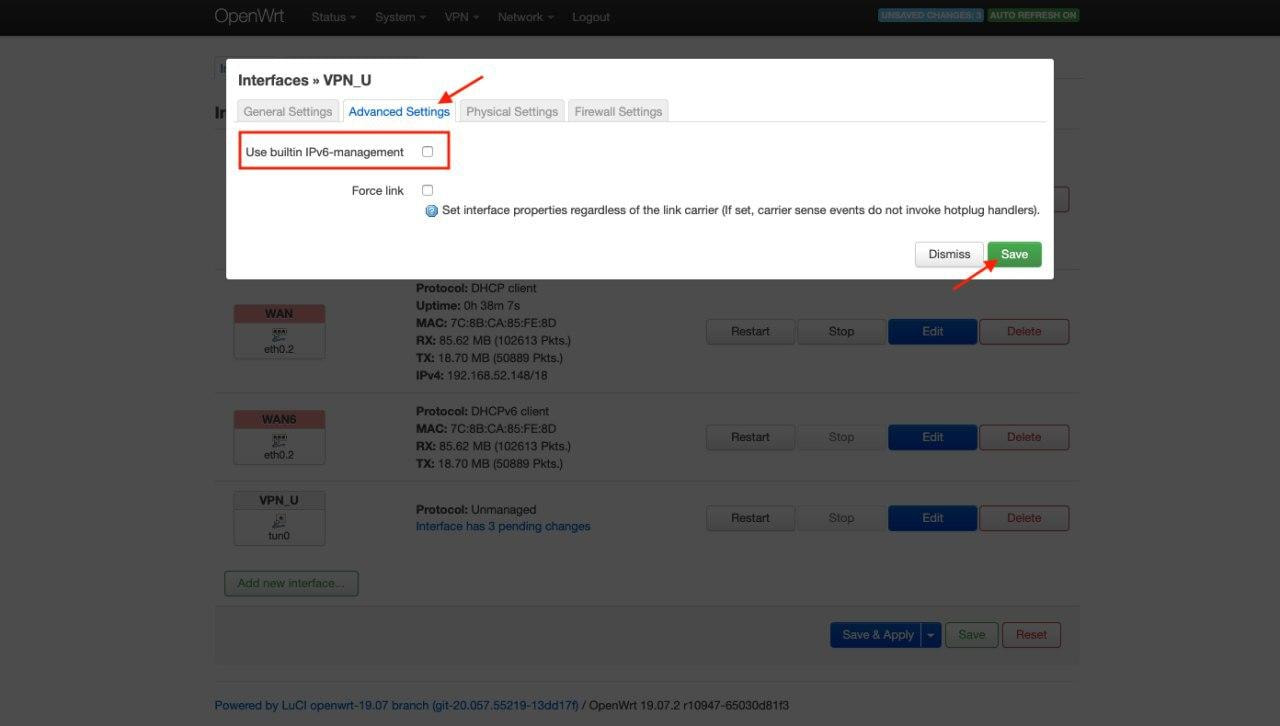Click the Force link help info icon
Viewport: 1280px width, 726px height.
pyautogui.click(x=432, y=211)
